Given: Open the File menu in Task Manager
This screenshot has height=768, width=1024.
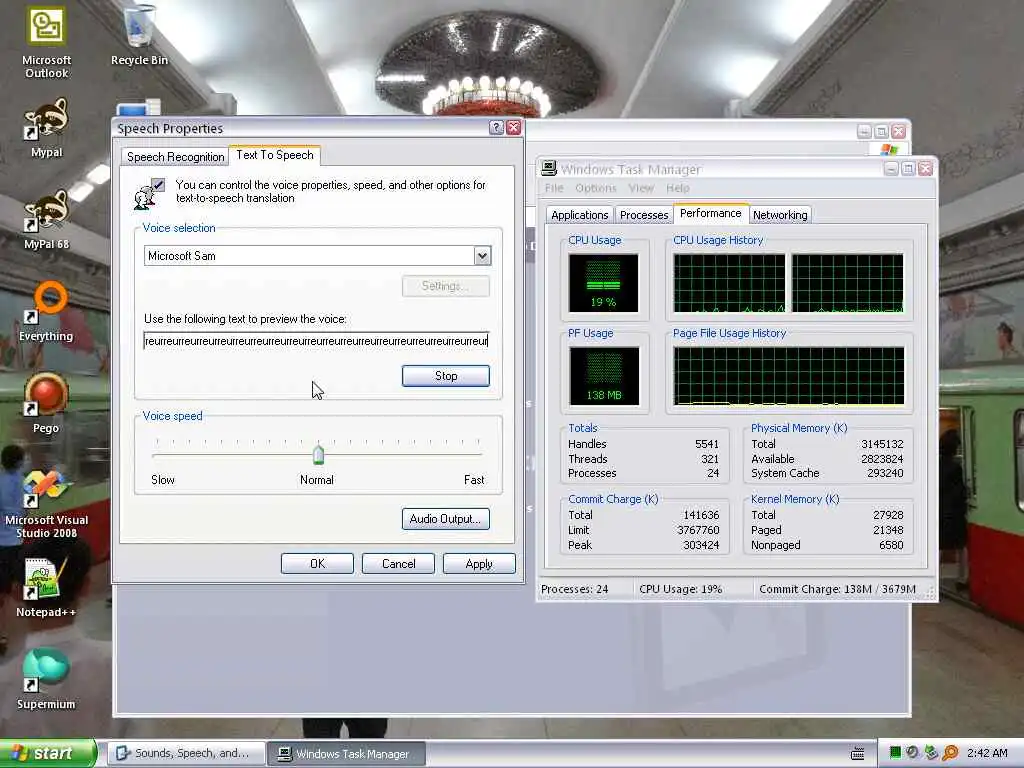Looking at the screenshot, I should [554, 188].
